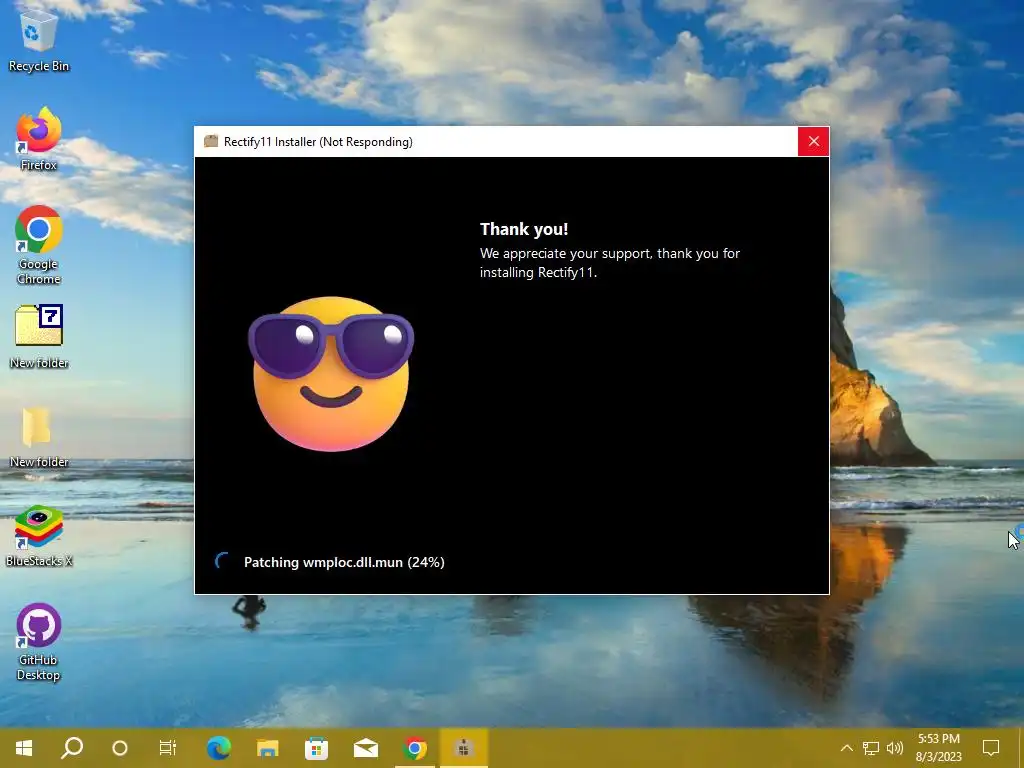This screenshot has height=768, width=1024.
Task: Open the Action Center notifications icon
Action: click(991, 748)
